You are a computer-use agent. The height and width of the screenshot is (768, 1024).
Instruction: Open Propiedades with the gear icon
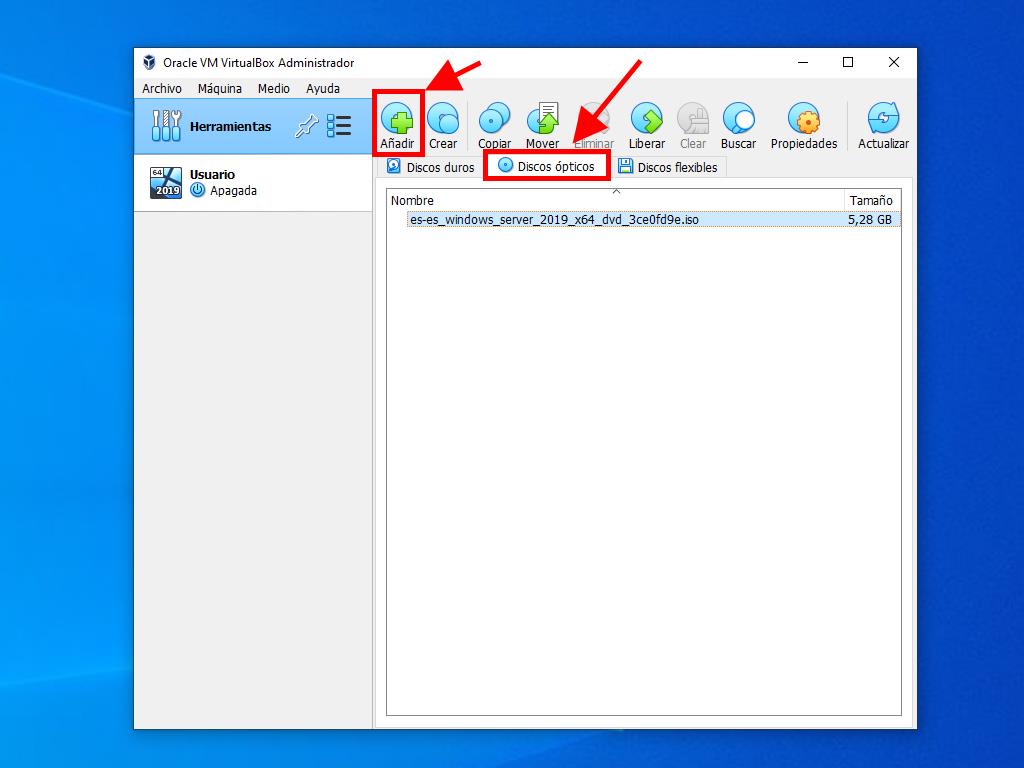click(804, 120)
